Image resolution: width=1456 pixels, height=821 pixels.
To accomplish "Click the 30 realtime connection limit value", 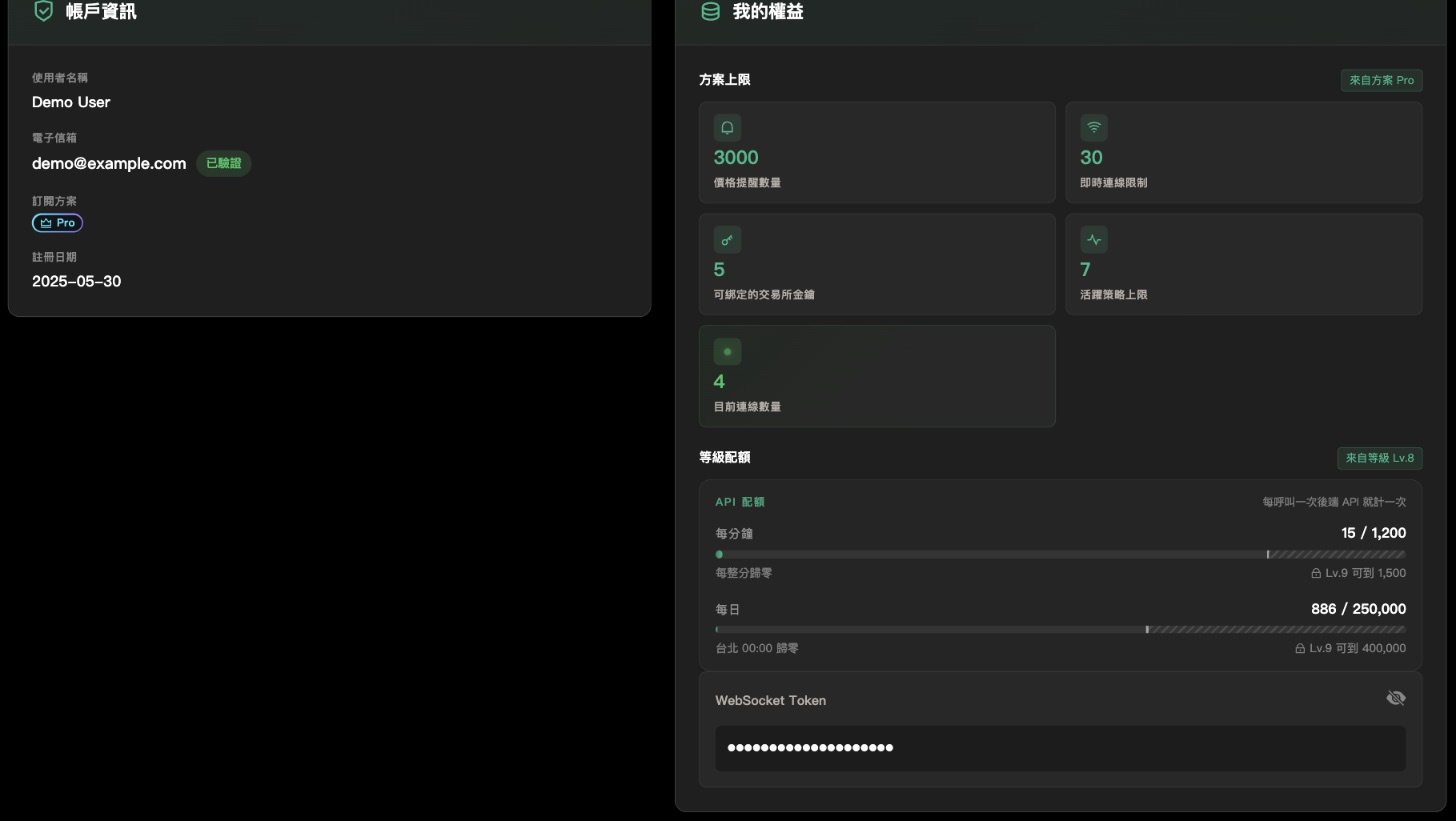I will coord(1091,157).
